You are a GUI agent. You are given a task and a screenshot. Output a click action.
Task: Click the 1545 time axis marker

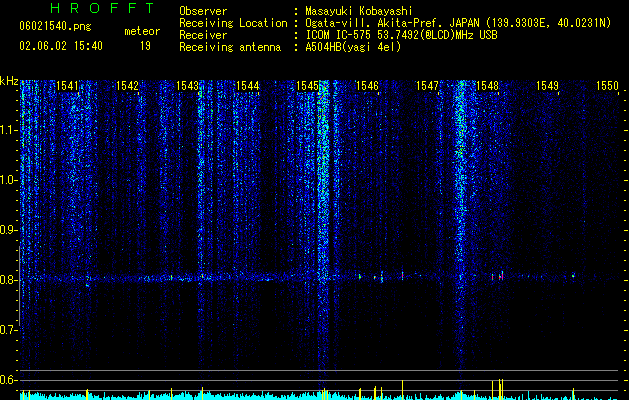click(x=307, y=86)
